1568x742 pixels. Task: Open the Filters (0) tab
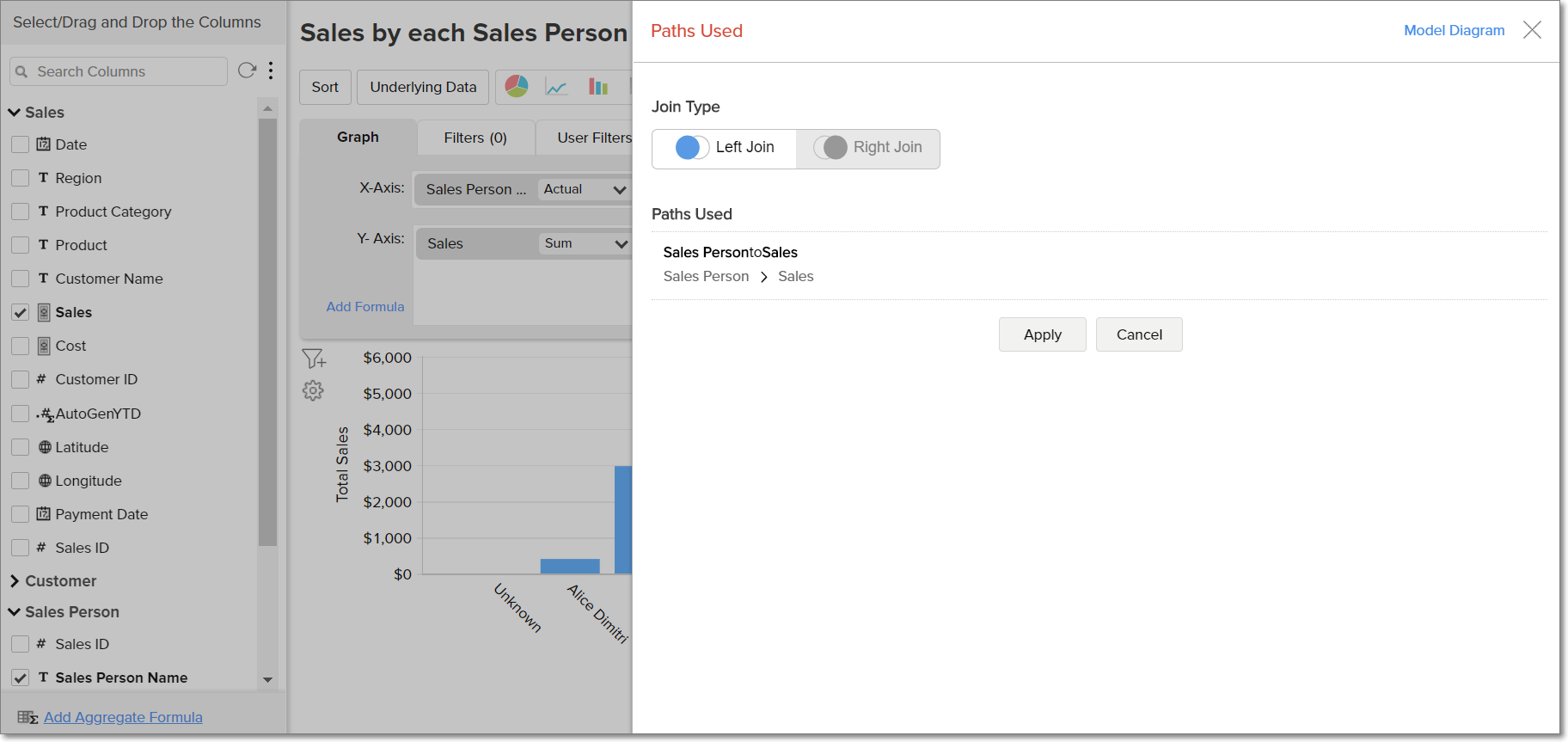(475, 138)
